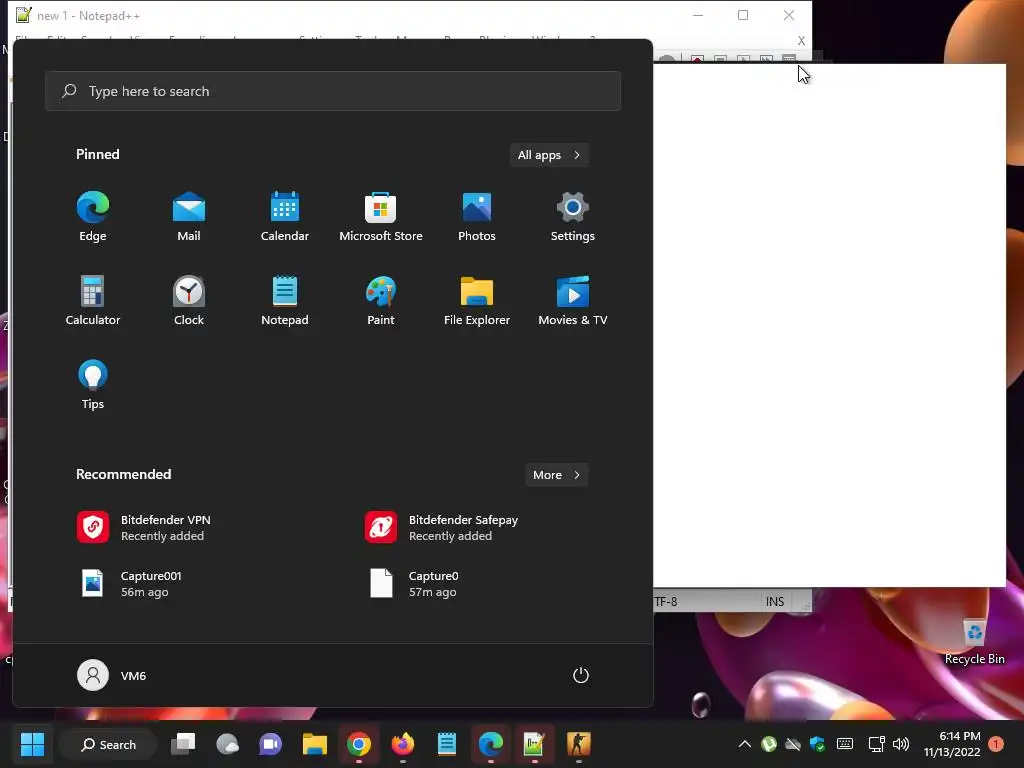1024x768 pixels.
Task: Toggle INS mode in Notepad++ status bar
Action: click(775, 601)
